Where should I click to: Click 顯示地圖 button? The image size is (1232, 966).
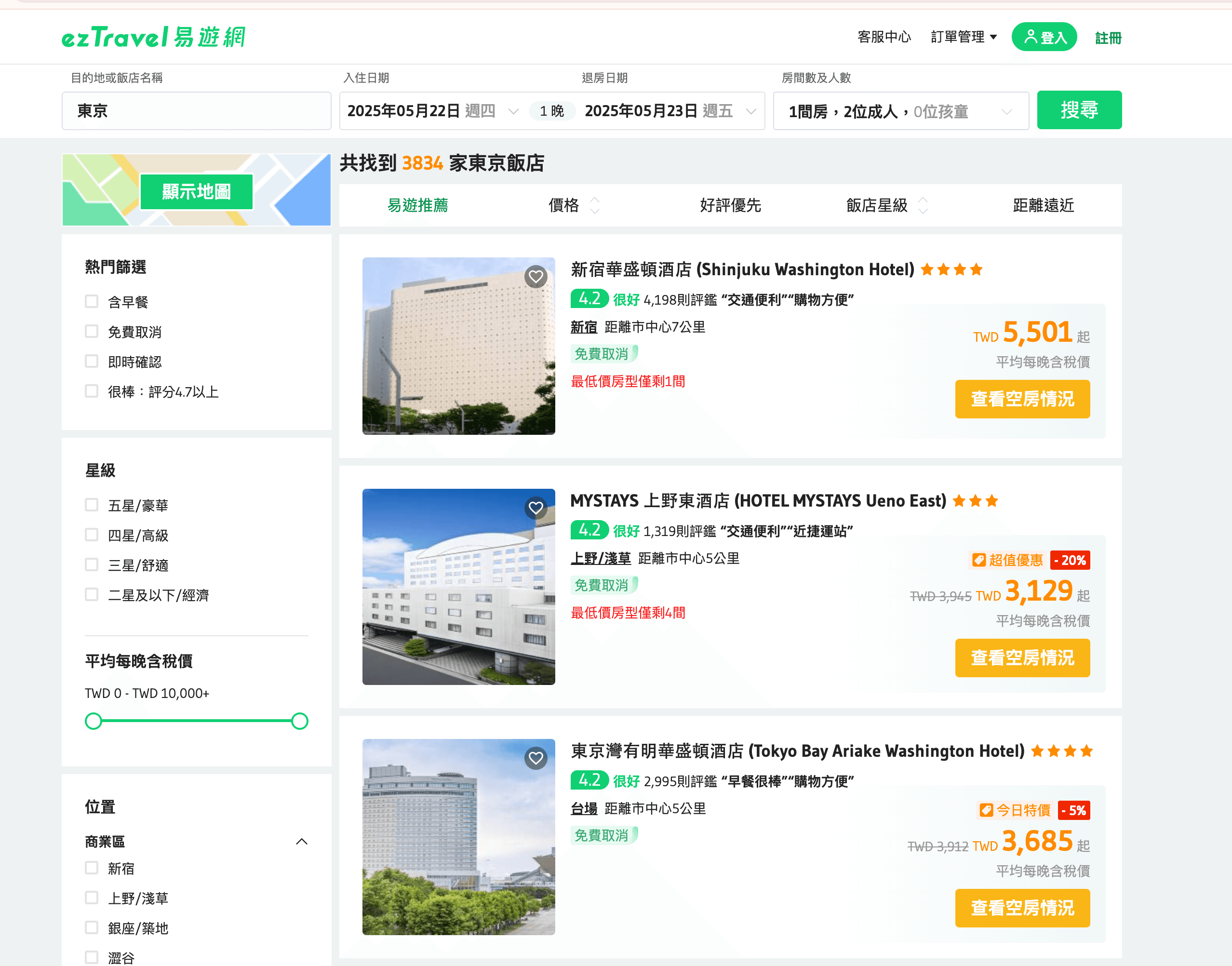pyautogui.click(x=196, y=192)
